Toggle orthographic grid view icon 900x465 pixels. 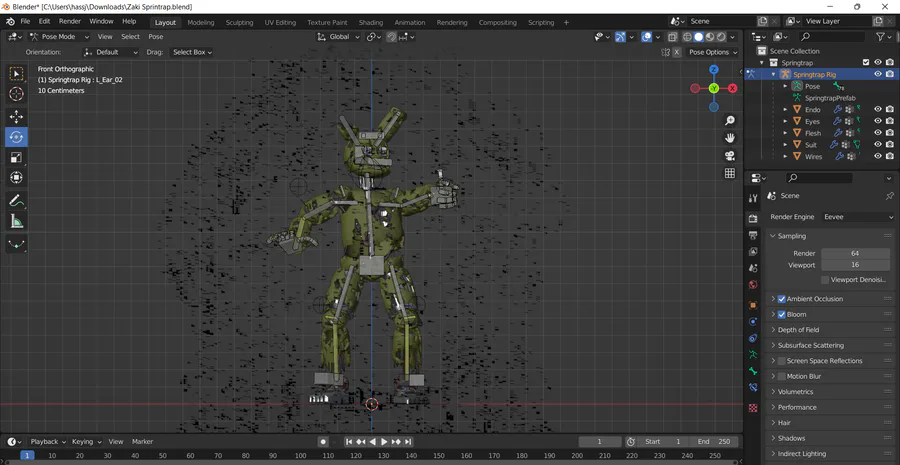pyautogui.click(x=730, y=173)
